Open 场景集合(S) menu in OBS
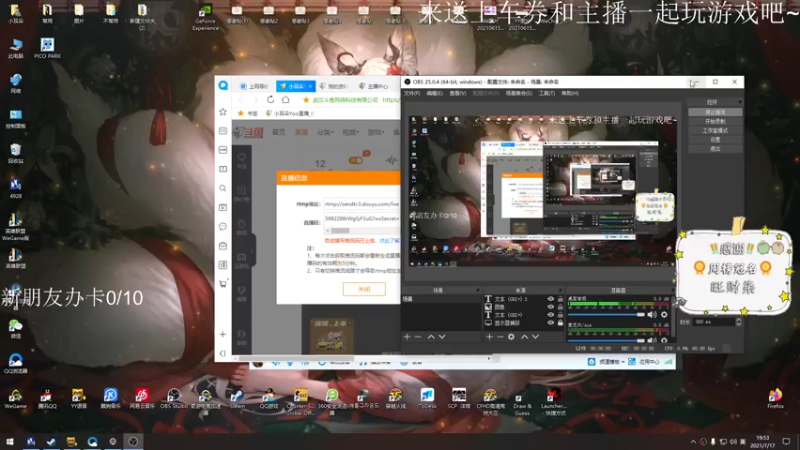This screenshot has height=450, width=800. [518, 93]
